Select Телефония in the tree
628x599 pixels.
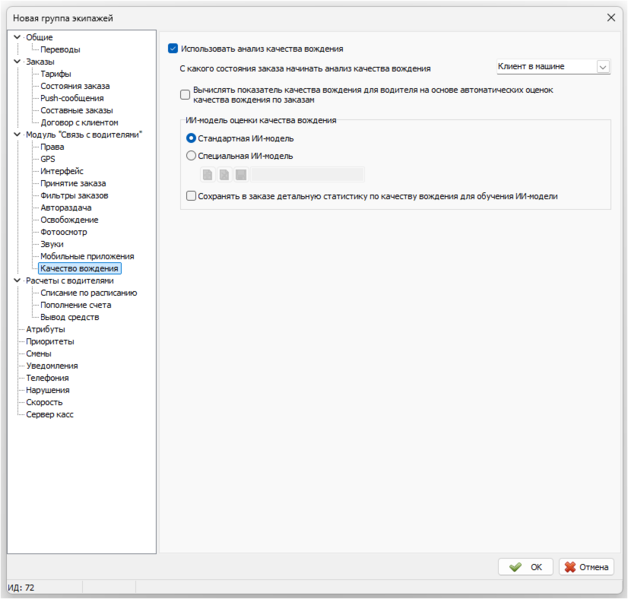tap(47, 378)
